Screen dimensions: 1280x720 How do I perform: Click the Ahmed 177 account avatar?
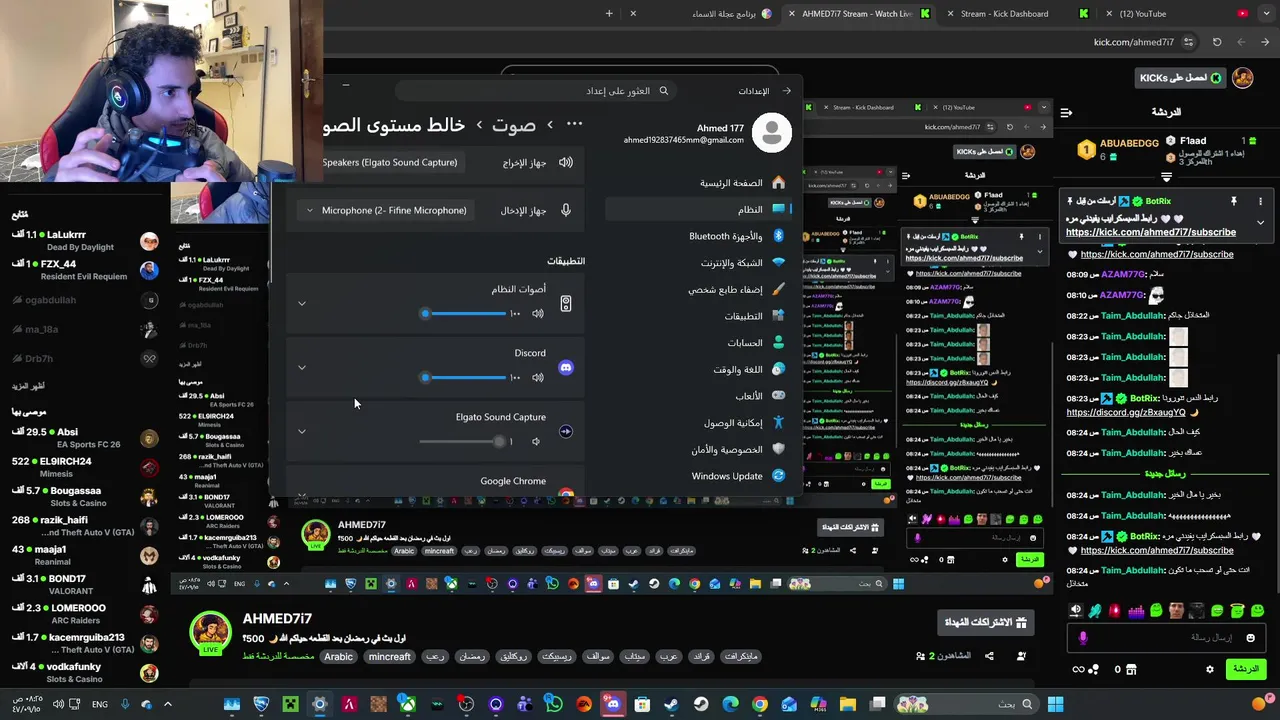click(x=771, y=133)
